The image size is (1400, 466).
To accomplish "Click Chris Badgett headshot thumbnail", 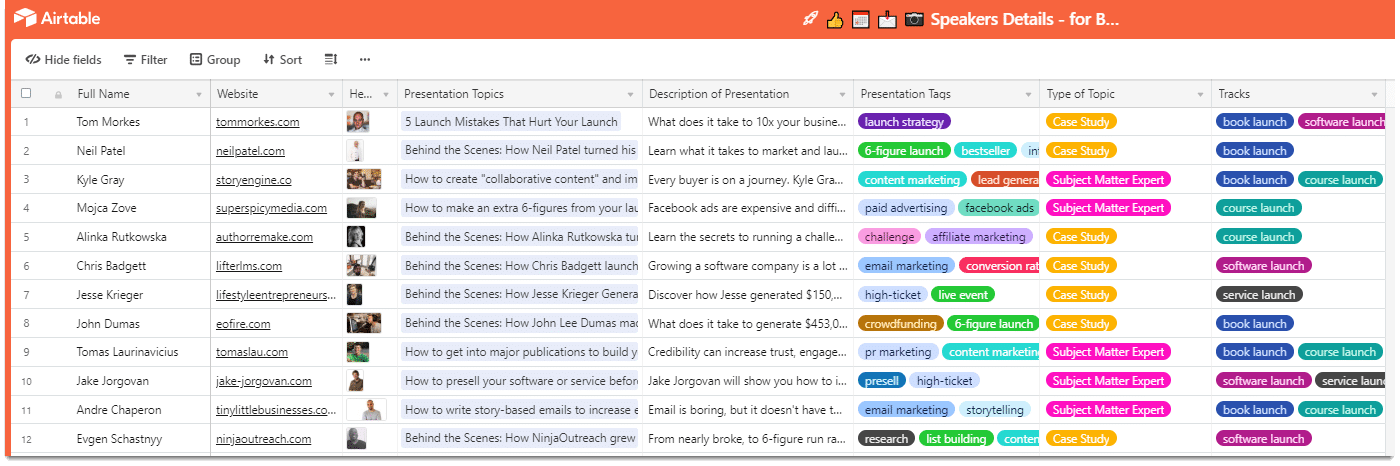I will pos(361,266).
